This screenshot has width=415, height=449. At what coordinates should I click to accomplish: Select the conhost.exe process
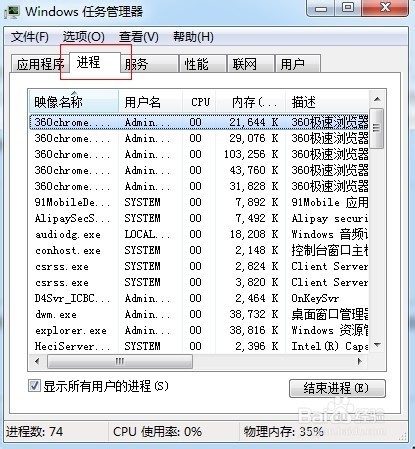tap(199, 250)
